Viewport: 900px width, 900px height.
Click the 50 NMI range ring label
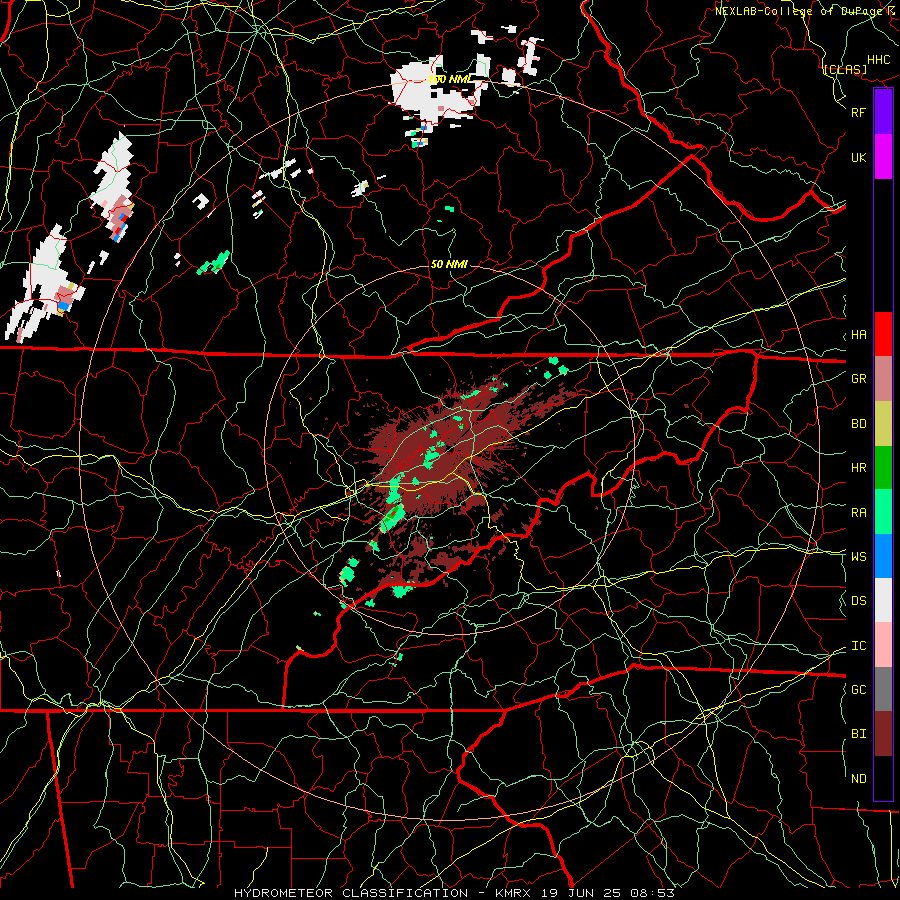[449, 264]
